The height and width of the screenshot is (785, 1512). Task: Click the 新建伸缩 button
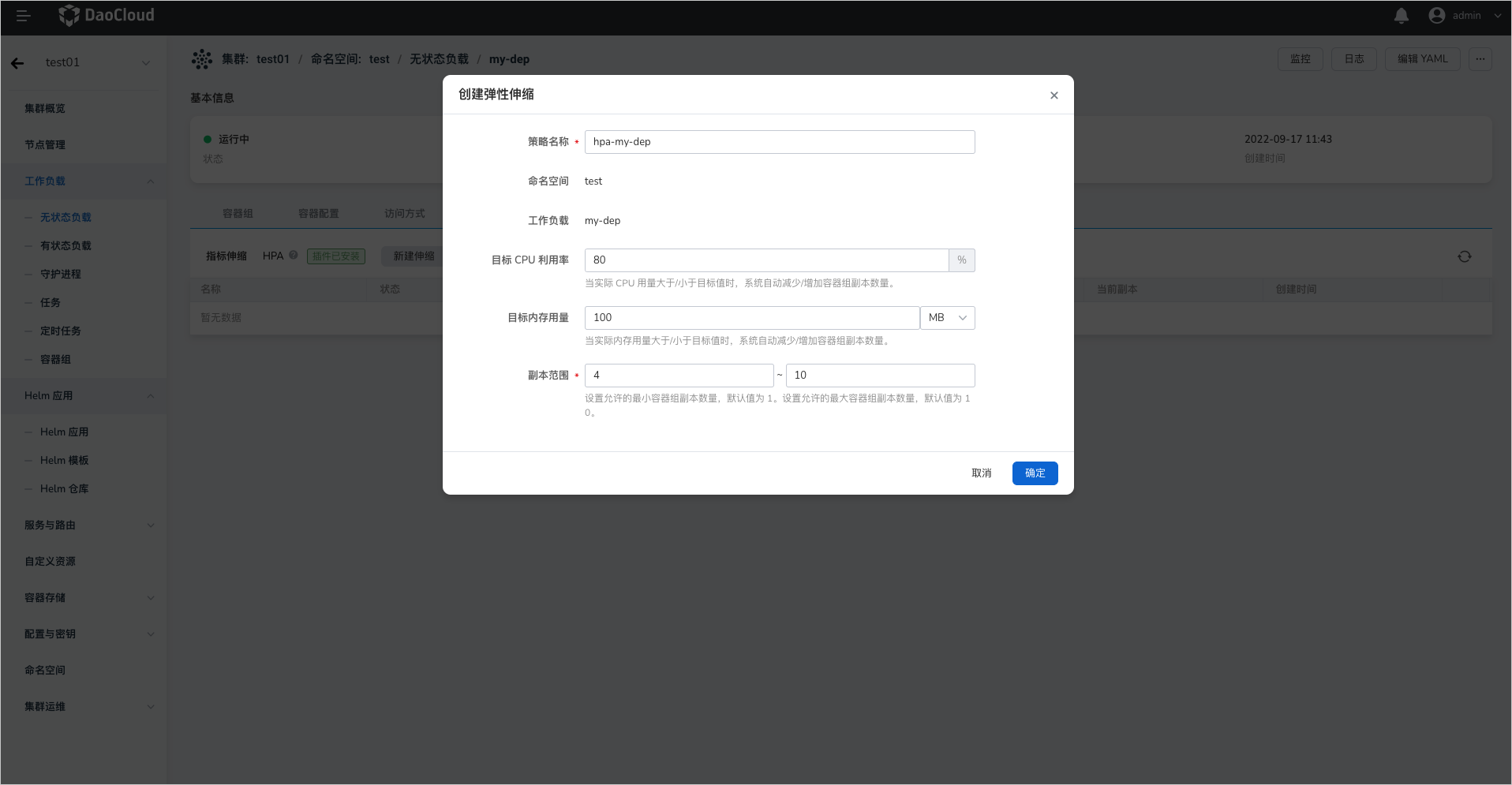[x=414, y=256]
